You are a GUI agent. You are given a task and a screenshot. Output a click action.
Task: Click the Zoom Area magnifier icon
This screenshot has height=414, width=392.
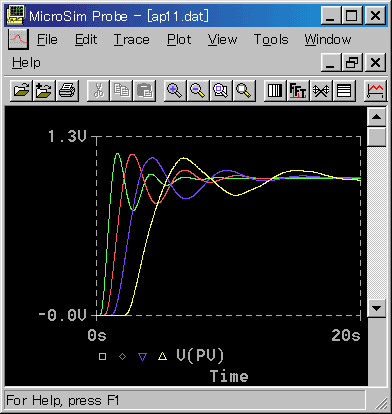coord(221,90)
